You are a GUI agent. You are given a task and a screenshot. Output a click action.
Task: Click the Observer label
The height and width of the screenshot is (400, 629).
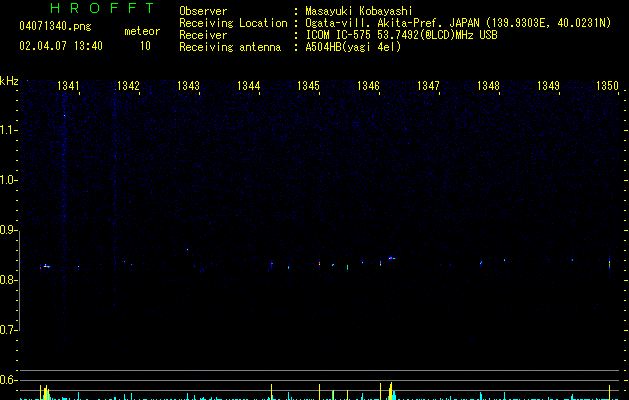(x=203, y=11)
